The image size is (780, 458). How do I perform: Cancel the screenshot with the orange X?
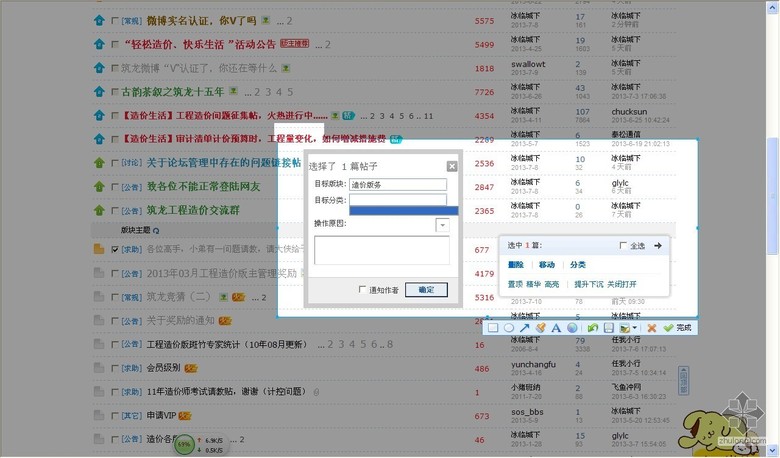point(652,327)
